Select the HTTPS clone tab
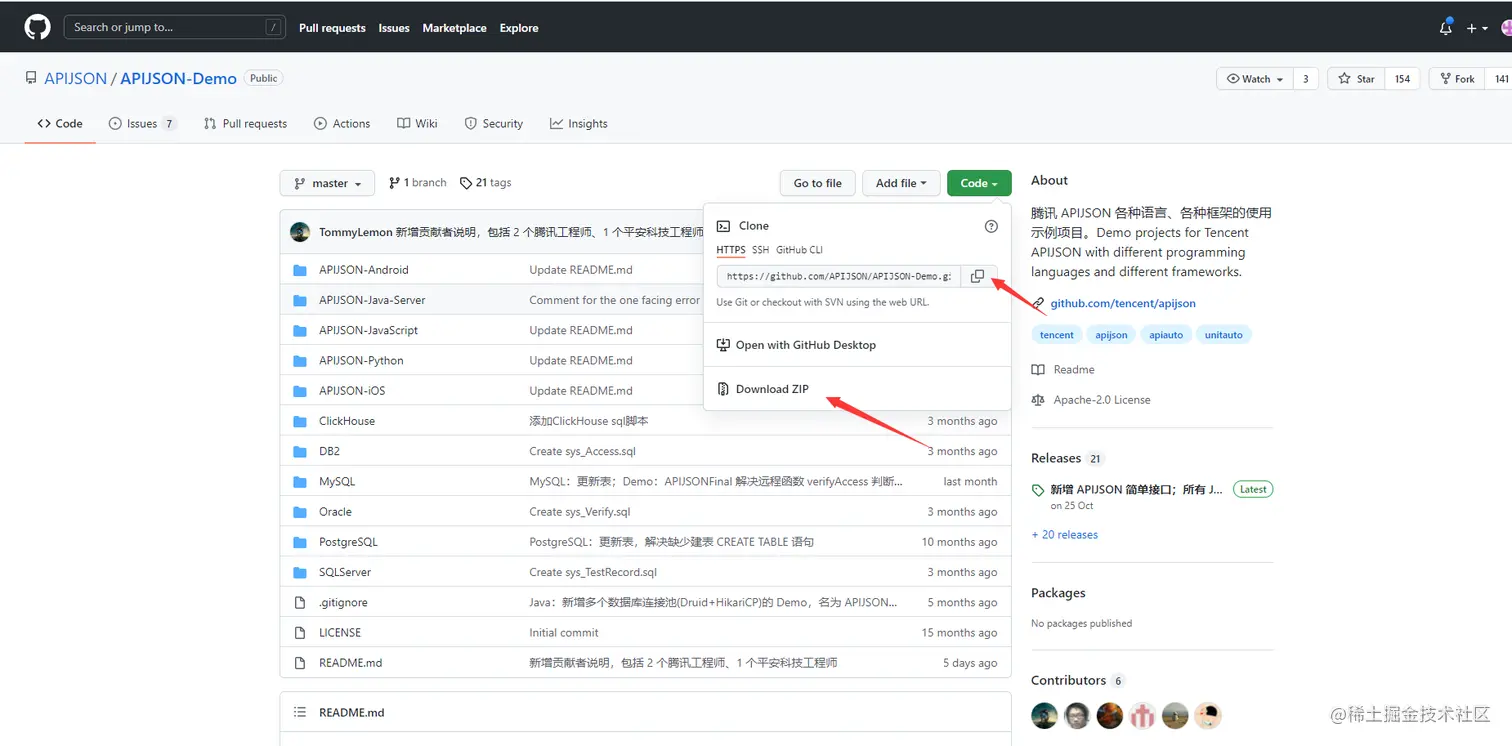Image resolution: width=1512 pixels, height=746 pixels. [731, 250]
